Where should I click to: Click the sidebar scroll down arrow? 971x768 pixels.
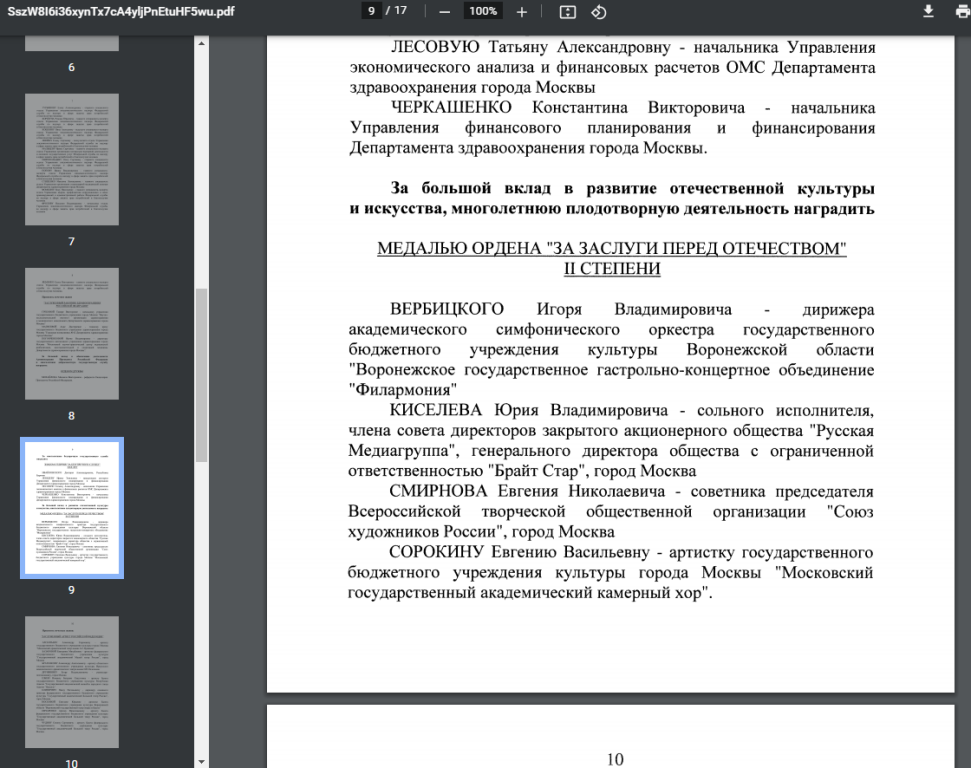pos(202,761)
